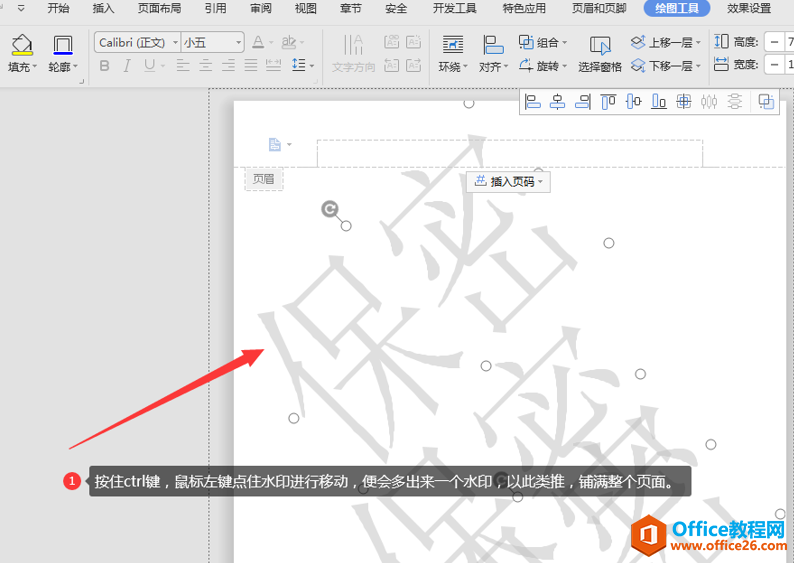Viewport: 794px width, 563px height.
Task: Click Bring Forward (上移一层) button
Action: coord(665,43)
